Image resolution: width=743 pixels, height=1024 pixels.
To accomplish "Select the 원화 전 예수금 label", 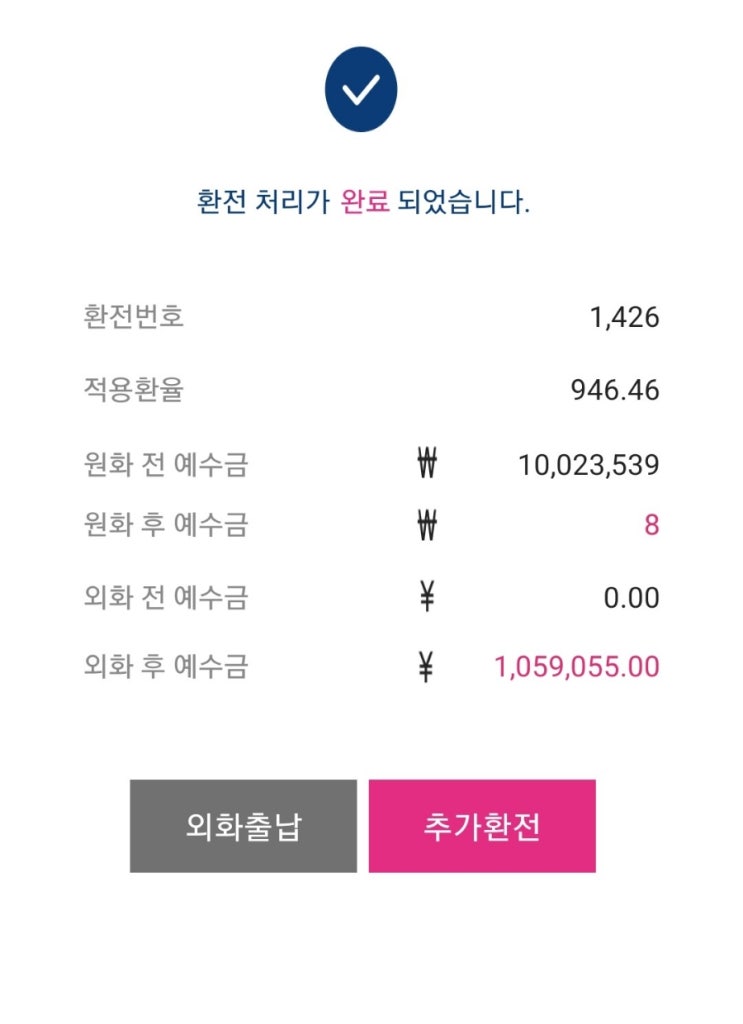I will click(166, 465).
